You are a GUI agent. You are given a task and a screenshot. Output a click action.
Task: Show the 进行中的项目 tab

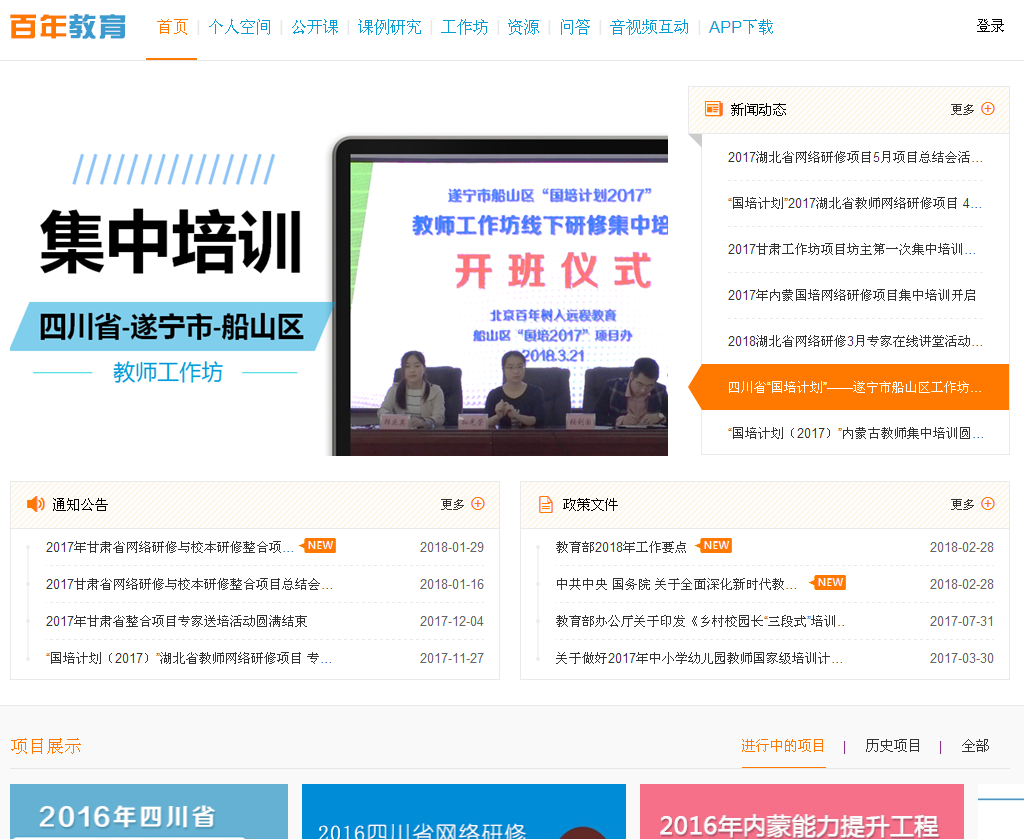coord(783,746)
